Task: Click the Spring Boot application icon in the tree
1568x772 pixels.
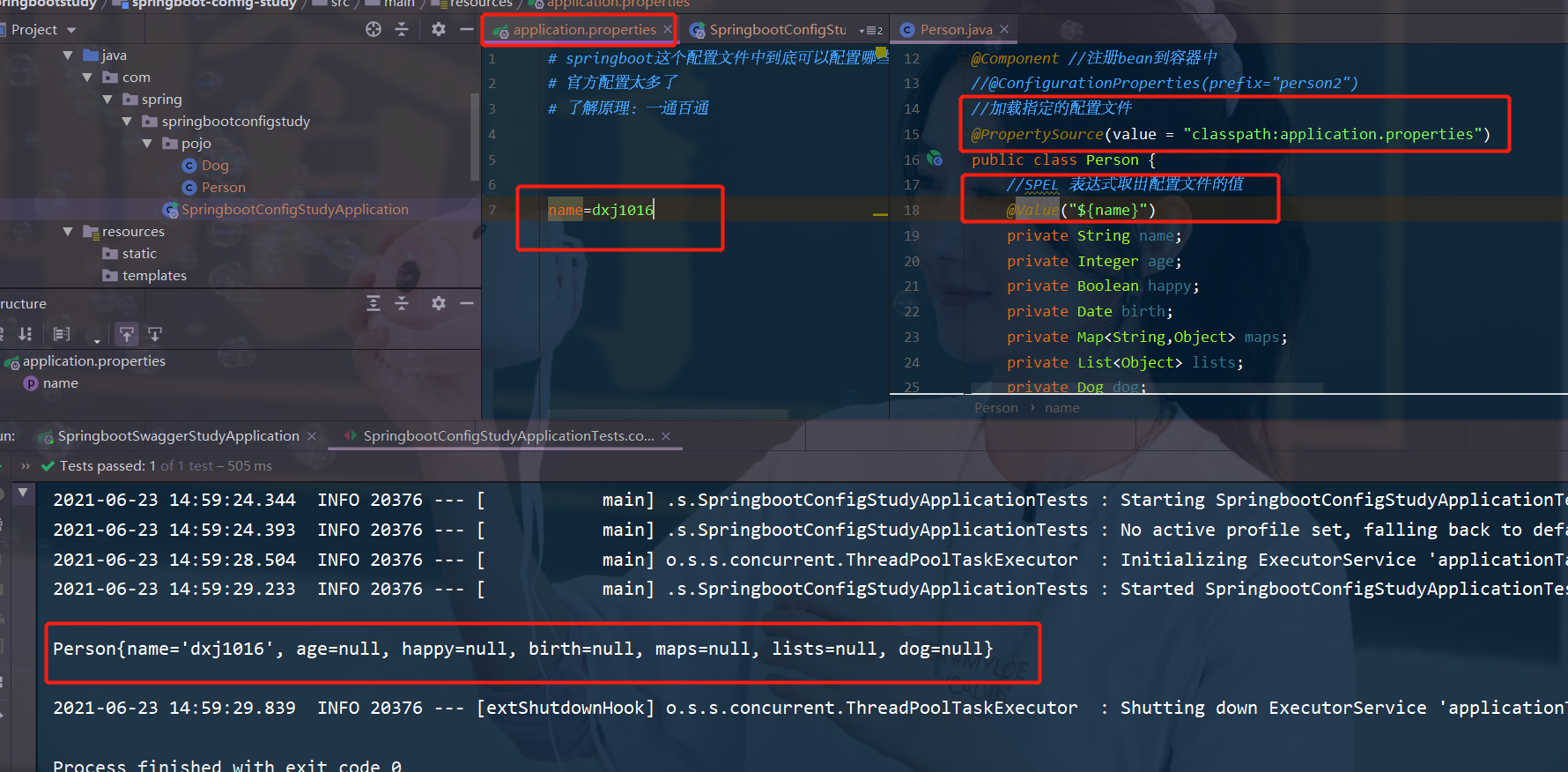Action: tap(170, 210)
